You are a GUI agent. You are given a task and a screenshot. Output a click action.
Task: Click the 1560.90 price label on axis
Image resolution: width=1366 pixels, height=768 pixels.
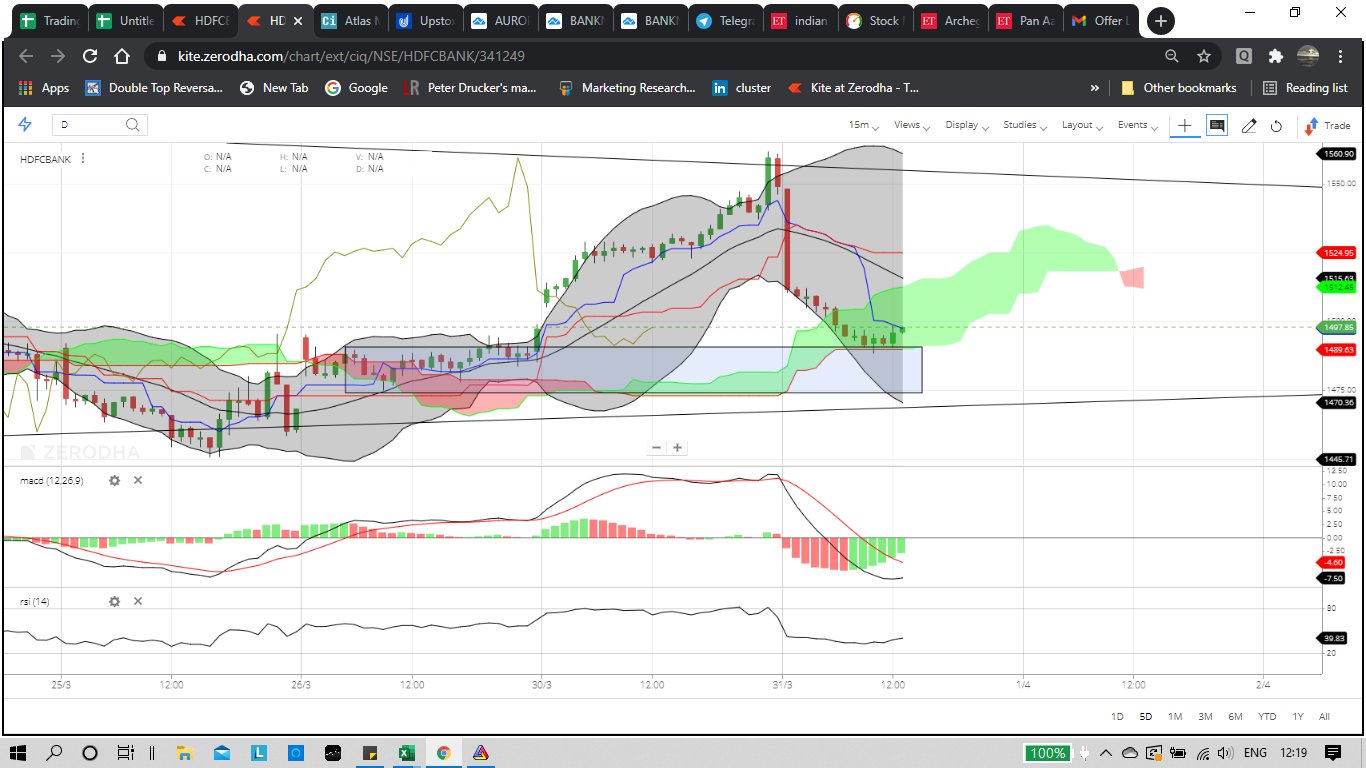(x=1338, y=154)
